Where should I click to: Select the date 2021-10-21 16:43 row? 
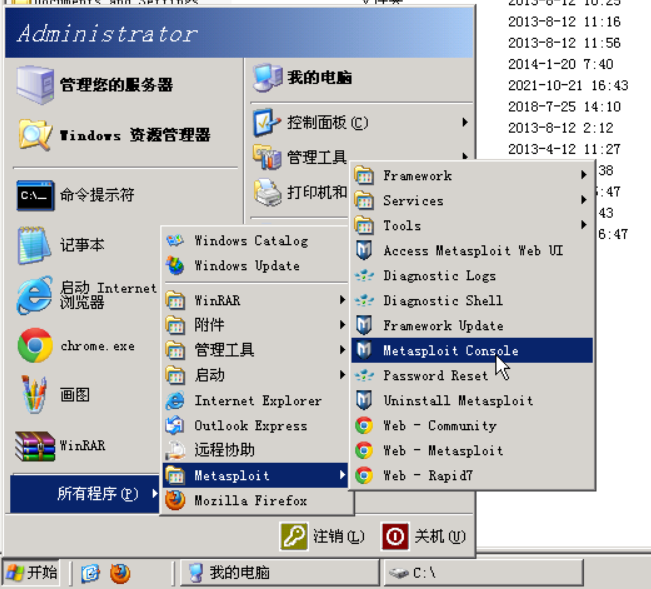point(568,86)
